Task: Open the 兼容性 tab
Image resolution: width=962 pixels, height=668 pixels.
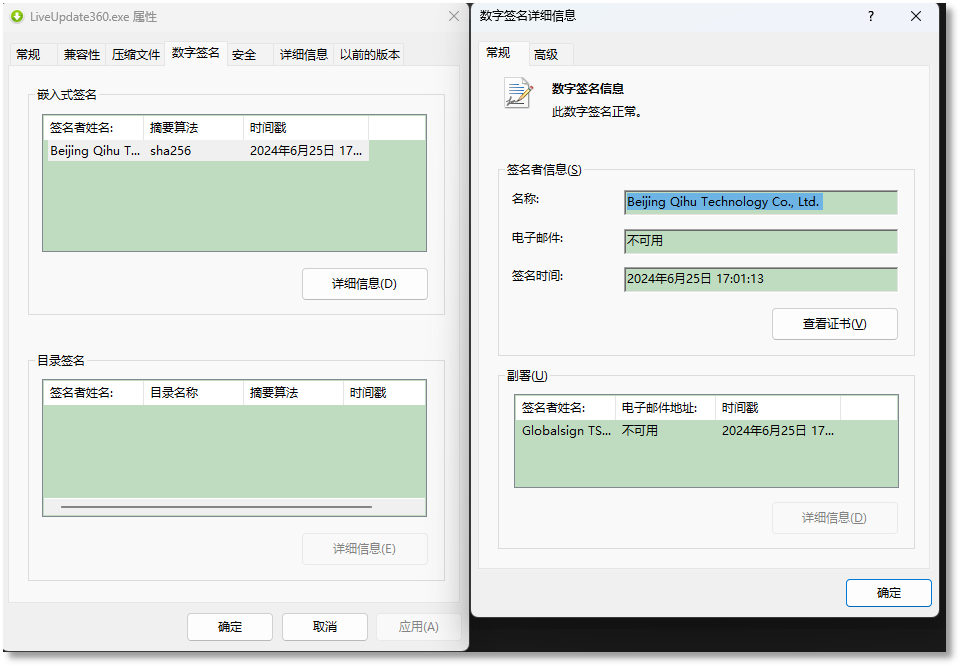Action: pyautogui.click(x=82, y=55)
